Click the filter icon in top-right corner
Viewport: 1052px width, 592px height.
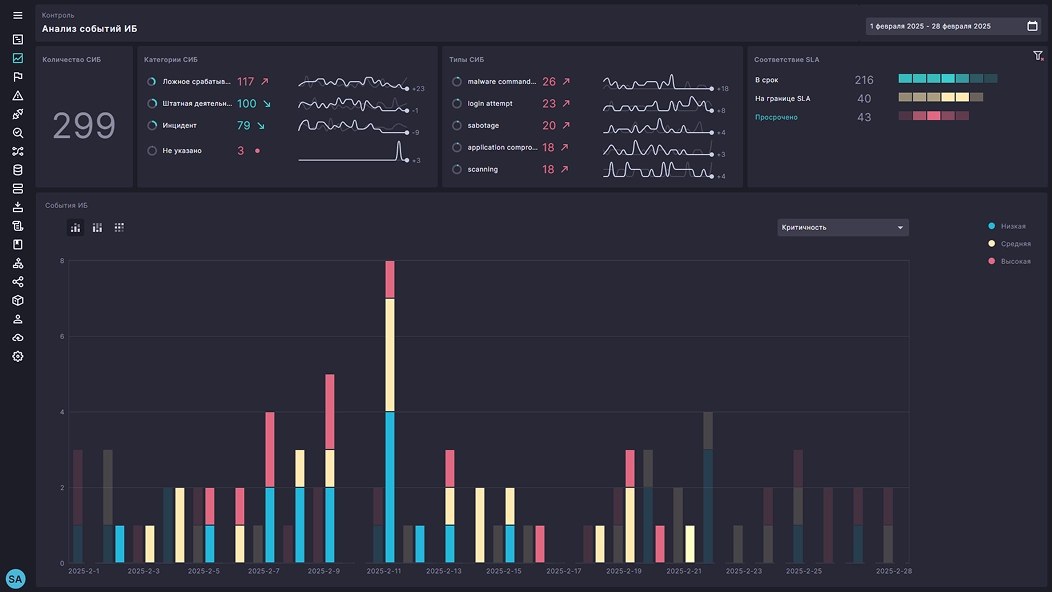(1038, 56)
